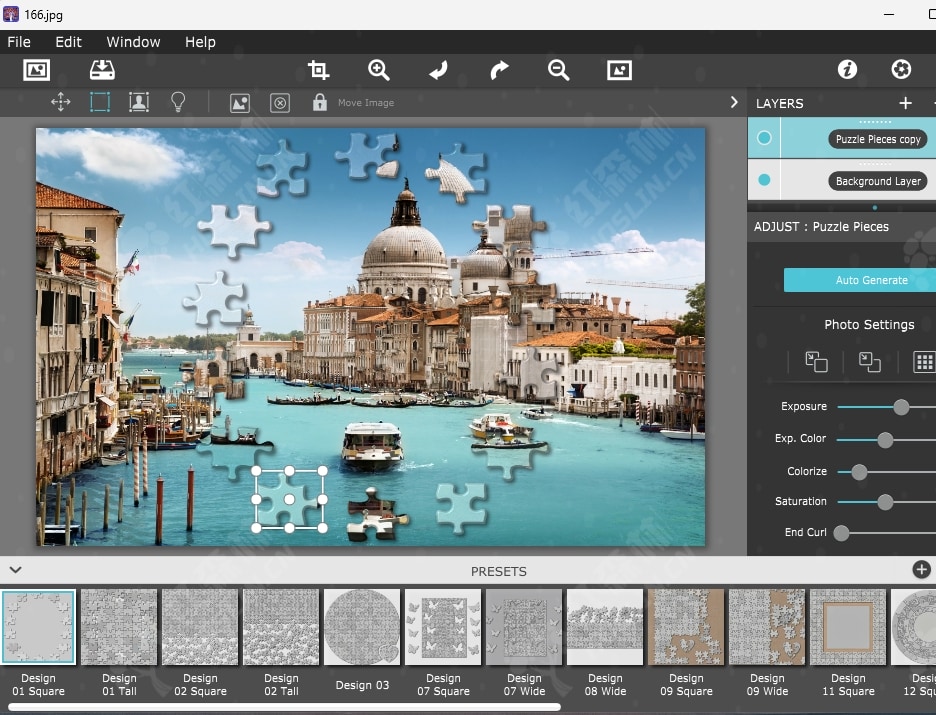Viewport: 936px width, 715px height.
Task: Choose the Design 03 preset thumbnail
Action: point(362,627)
